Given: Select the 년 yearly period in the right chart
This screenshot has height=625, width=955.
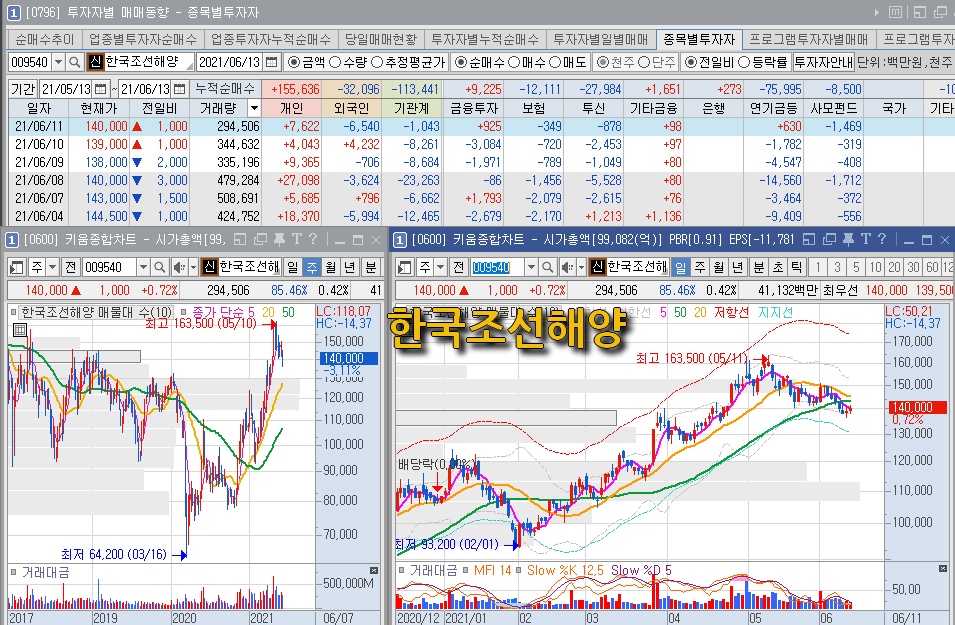Looking at the screenshot, I should point(738,267).
